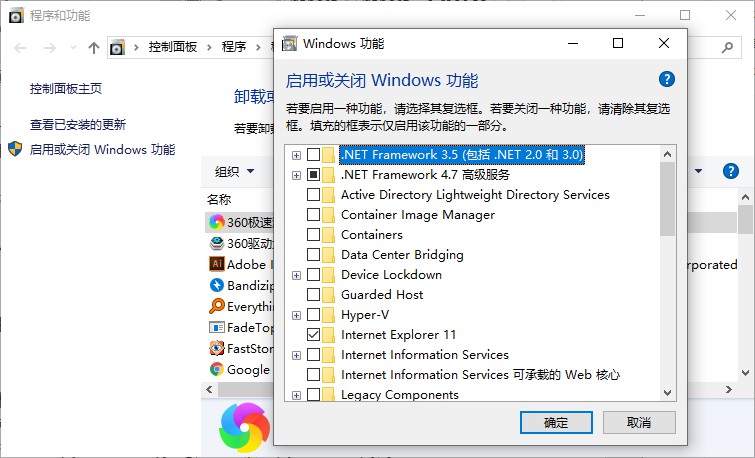755x458 pixels.
Task: Click the Bandizip program icon
Action: click(216, 285)
